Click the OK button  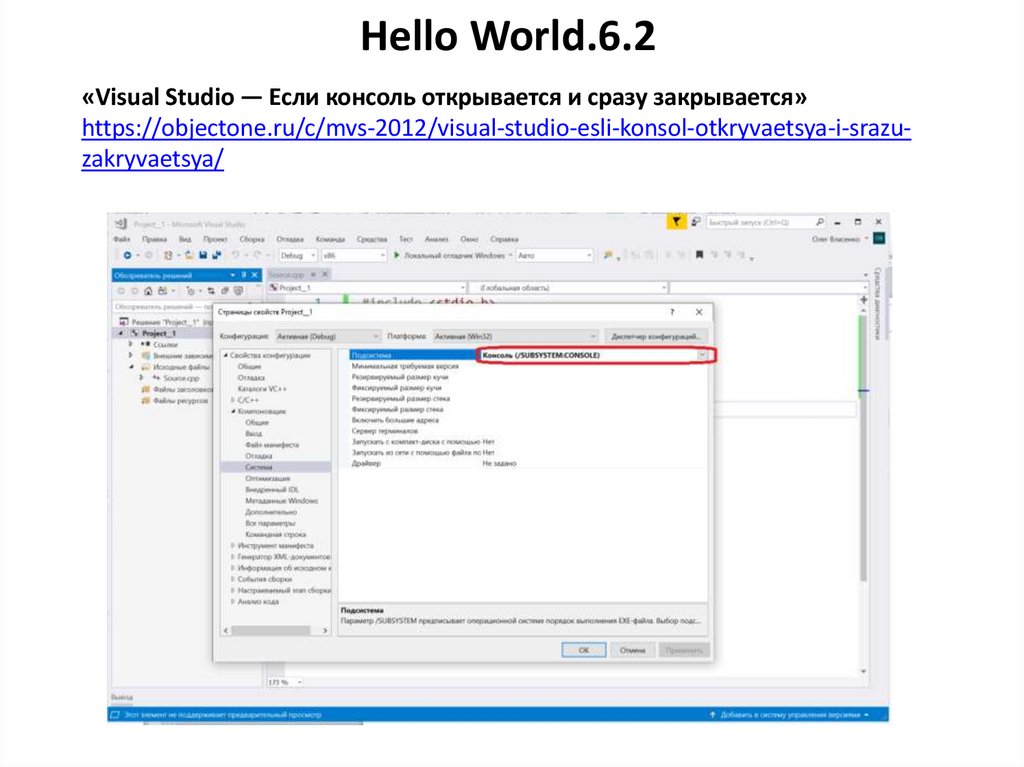coord(584,650)
